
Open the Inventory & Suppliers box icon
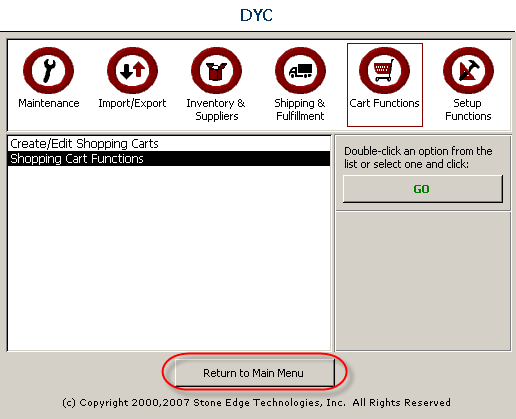[x=216, y=71]
